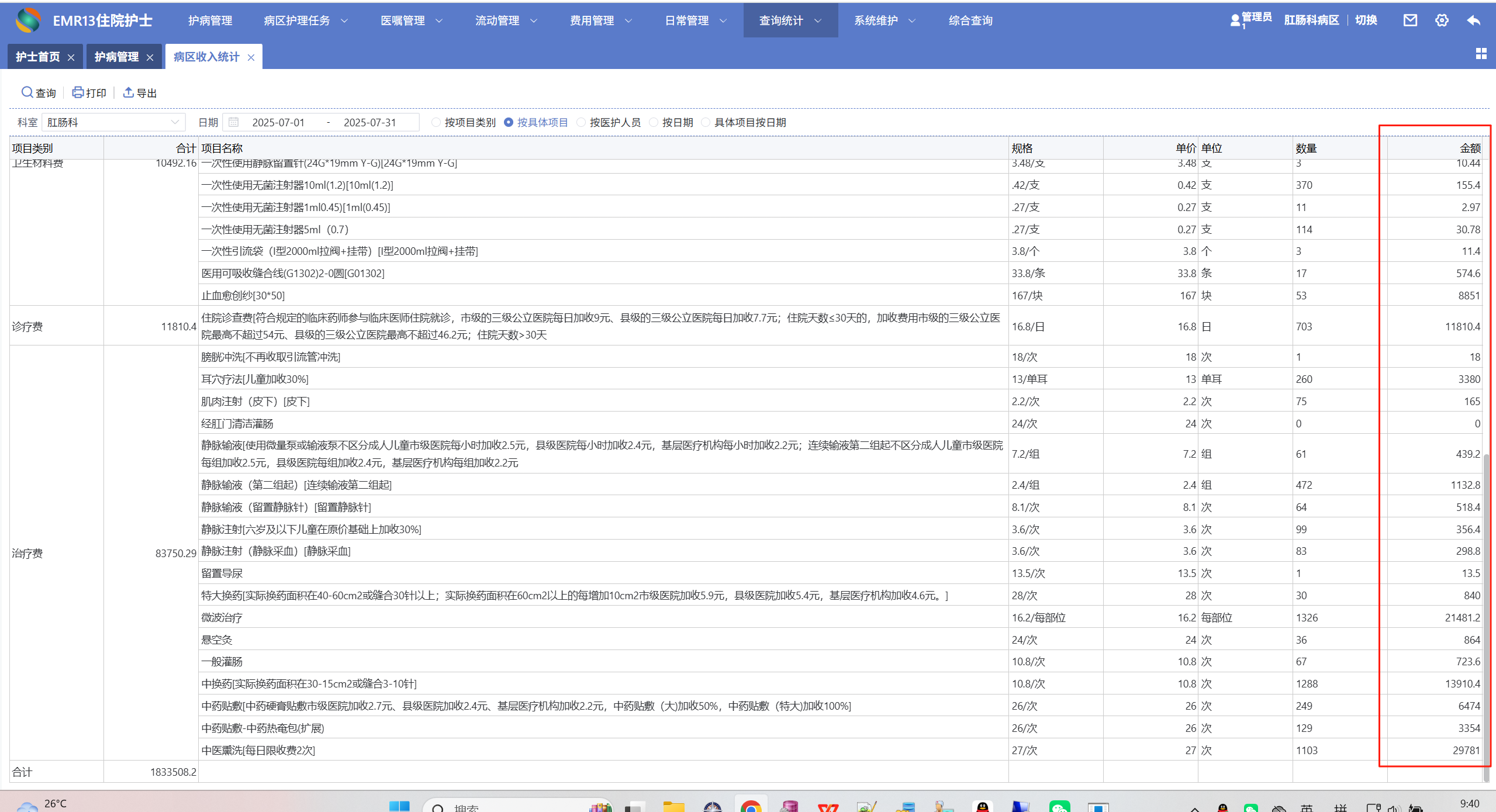This screenshot has height=812, width=1496.
Task: Click the search (查询) magnifier icon
Action: coord(27,92)
